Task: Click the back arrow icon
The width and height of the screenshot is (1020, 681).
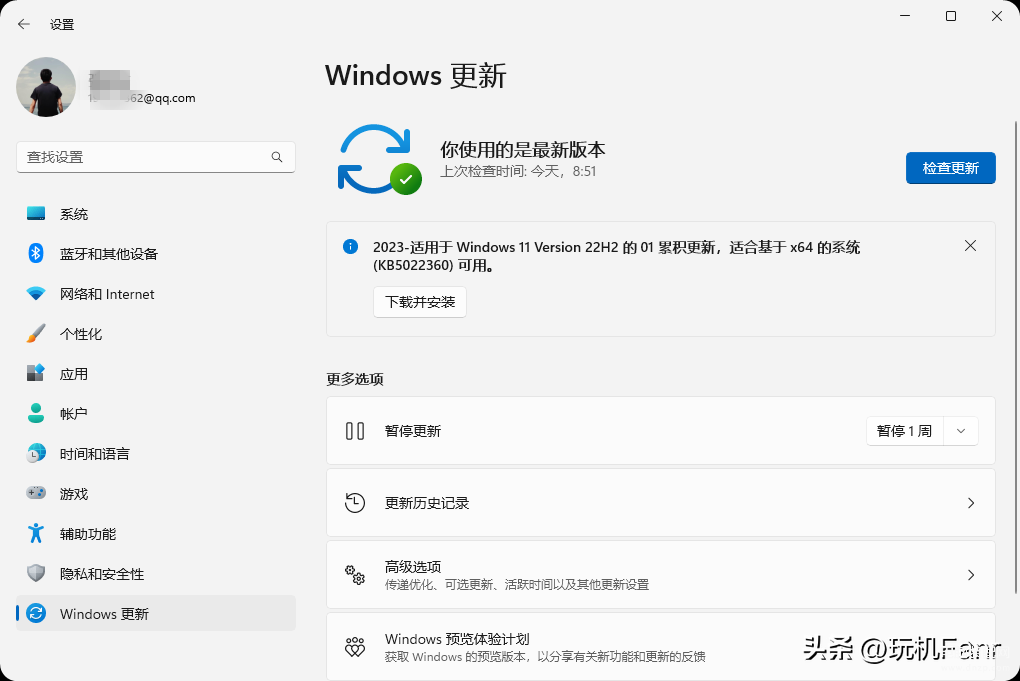Action: (x=24, y=25)
